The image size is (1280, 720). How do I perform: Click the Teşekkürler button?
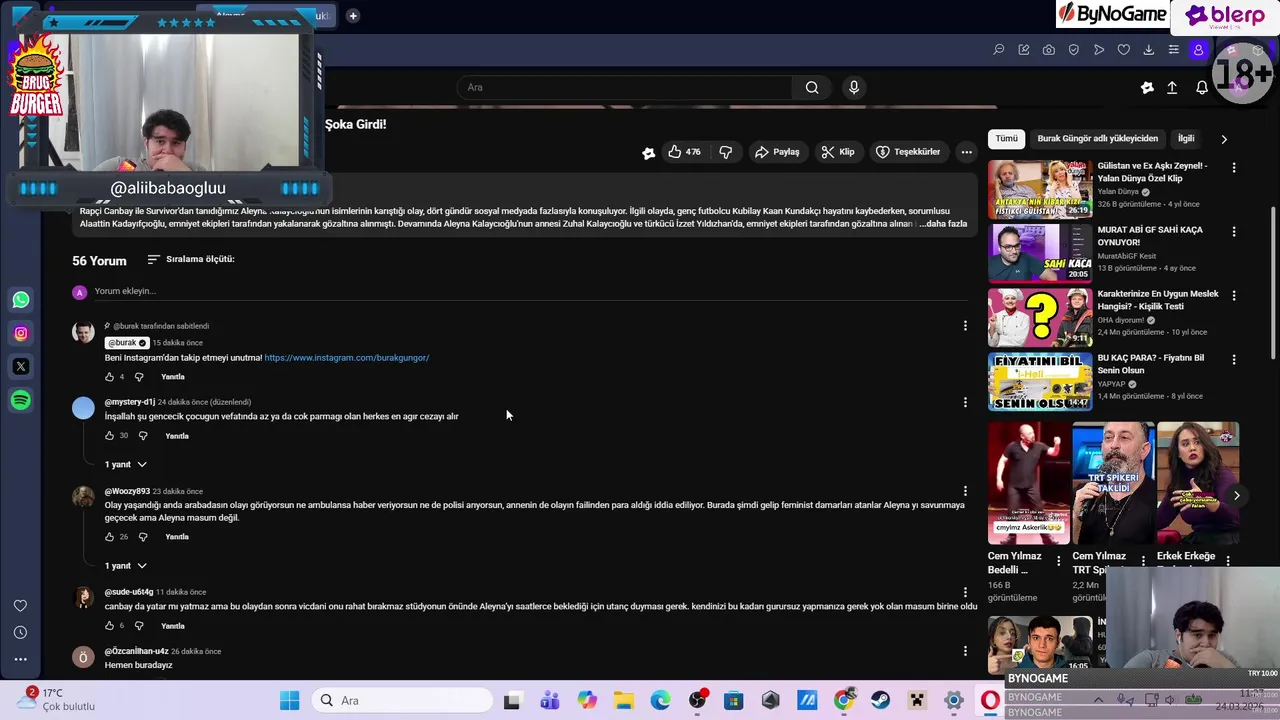point(908,152)
